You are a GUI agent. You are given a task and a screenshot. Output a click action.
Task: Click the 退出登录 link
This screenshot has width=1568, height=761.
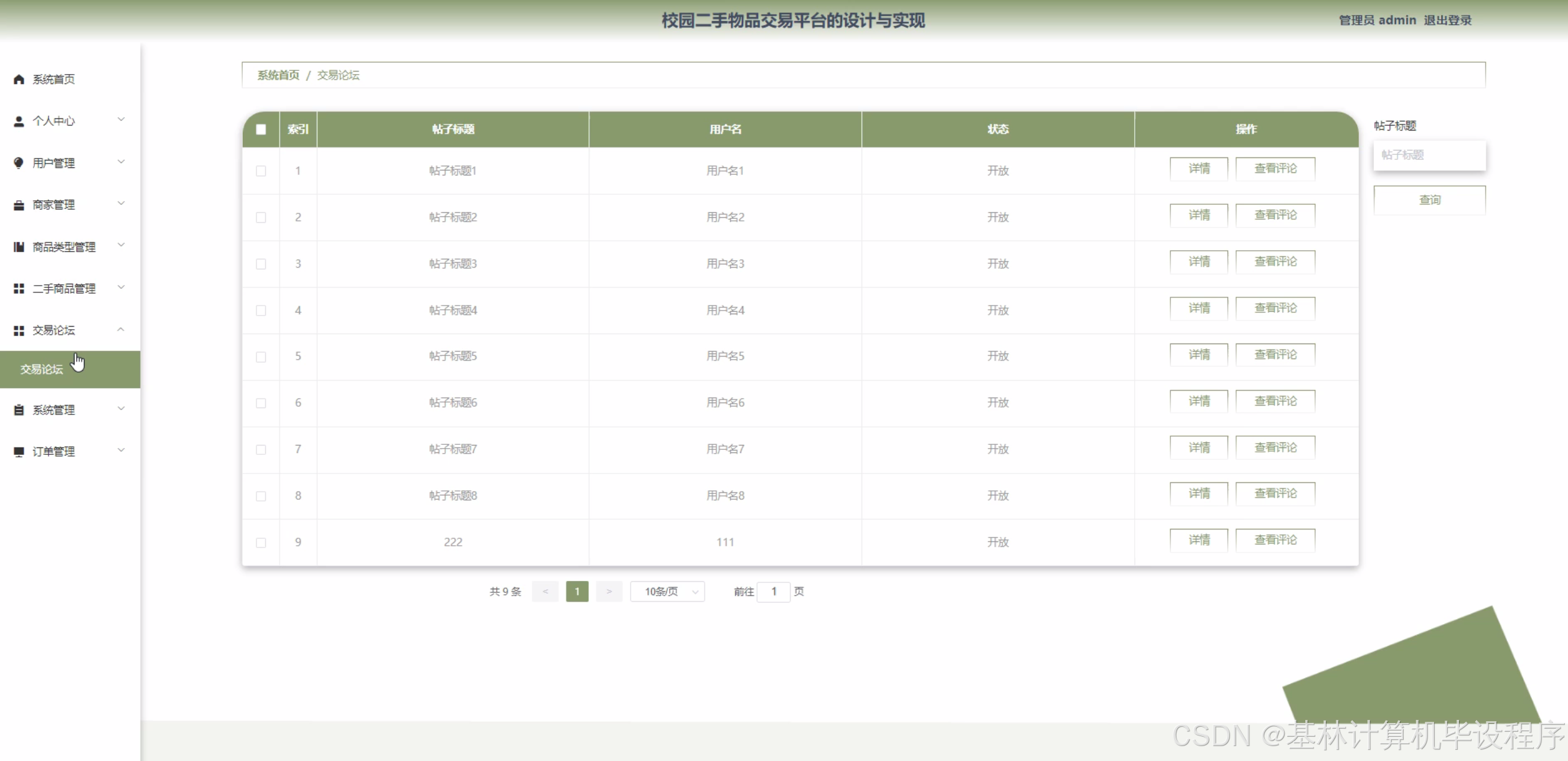(1447, 21)
